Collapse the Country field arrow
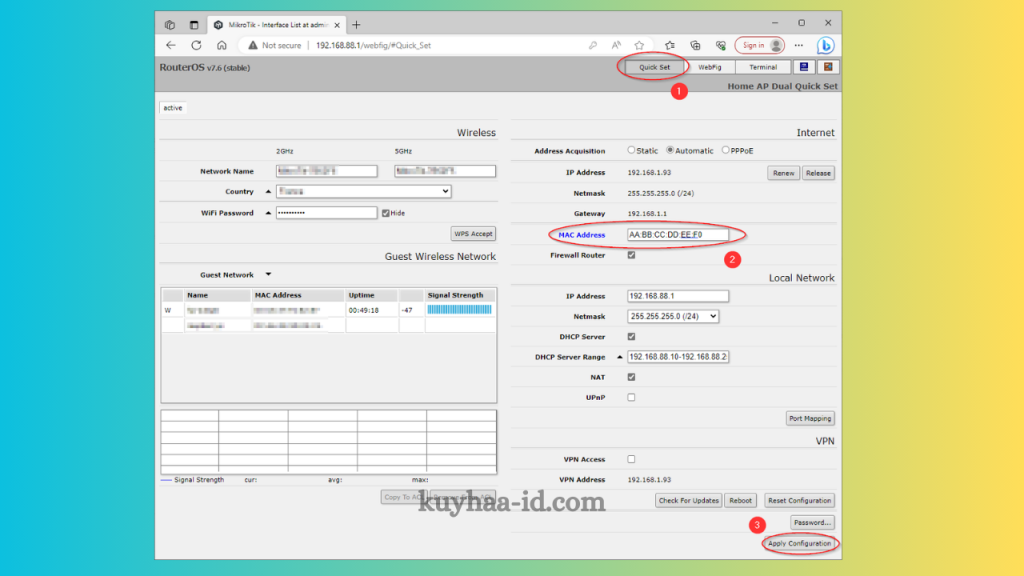 268,191
